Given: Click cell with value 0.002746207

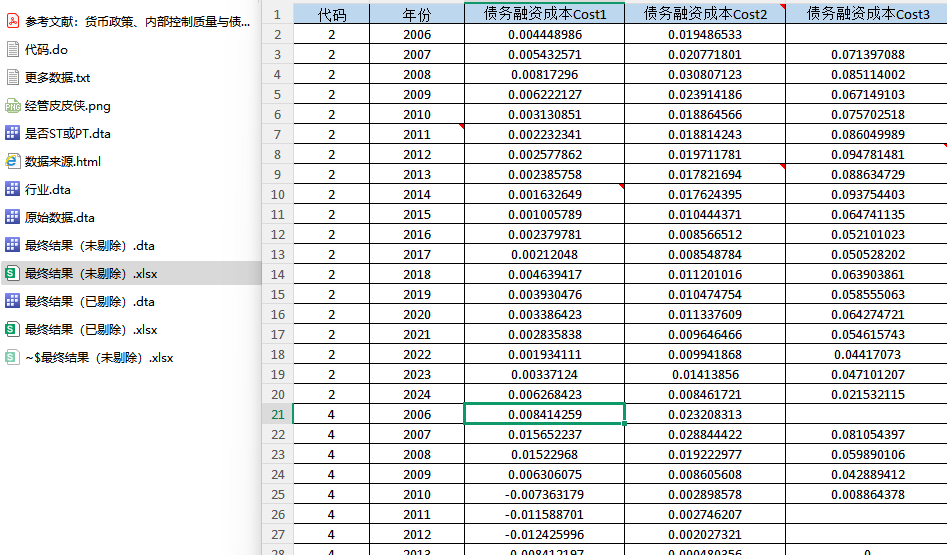Looking at the screenshot, I should (x=705, y=514).
